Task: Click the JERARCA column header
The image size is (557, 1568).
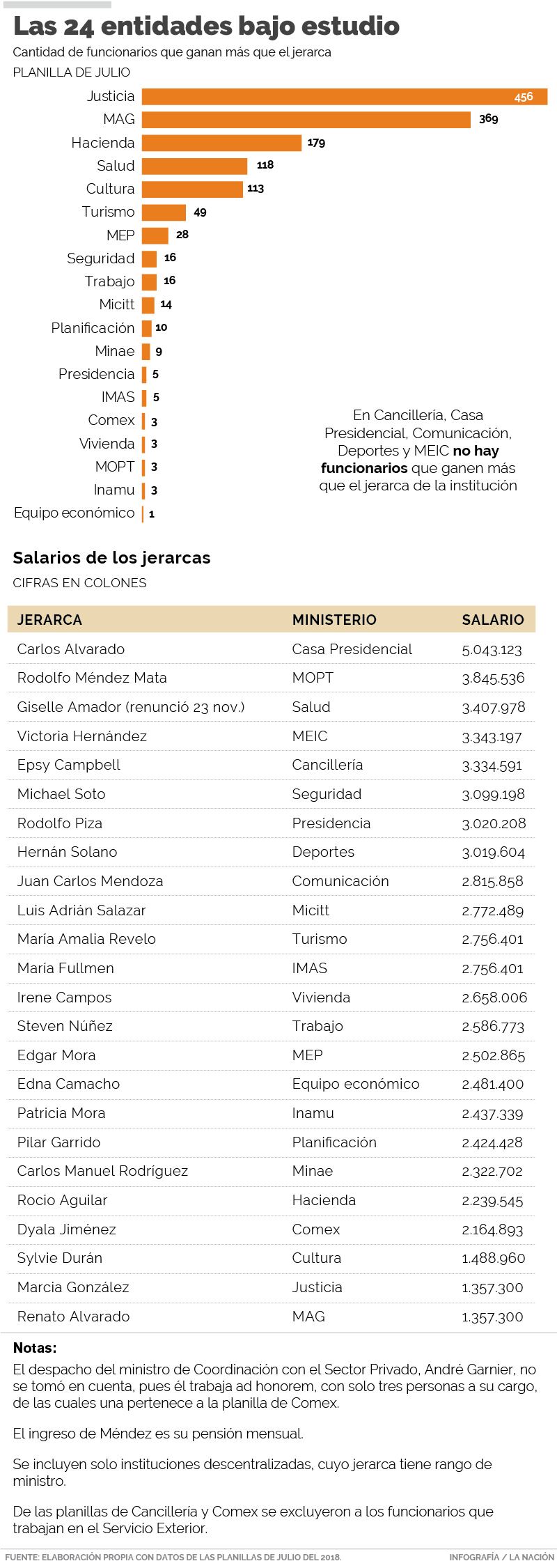Action: tap(49, 620)
